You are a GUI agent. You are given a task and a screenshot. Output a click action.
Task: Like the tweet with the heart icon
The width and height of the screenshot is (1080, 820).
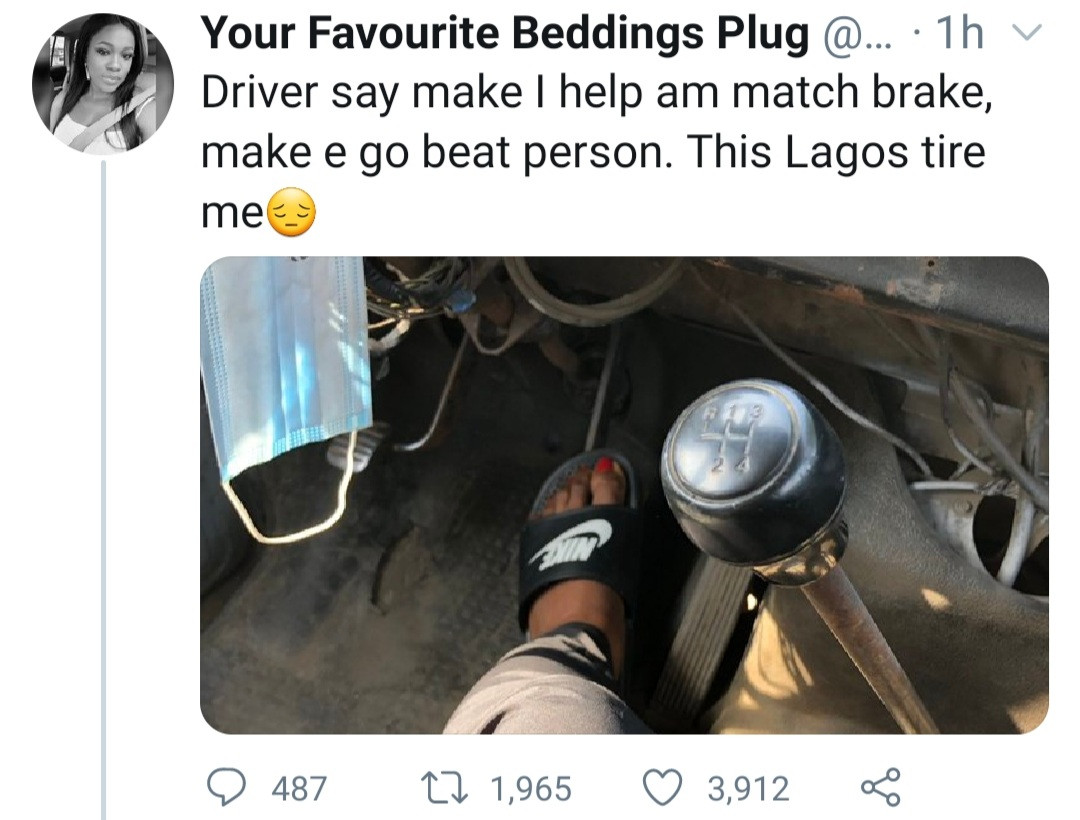[660, 788]
